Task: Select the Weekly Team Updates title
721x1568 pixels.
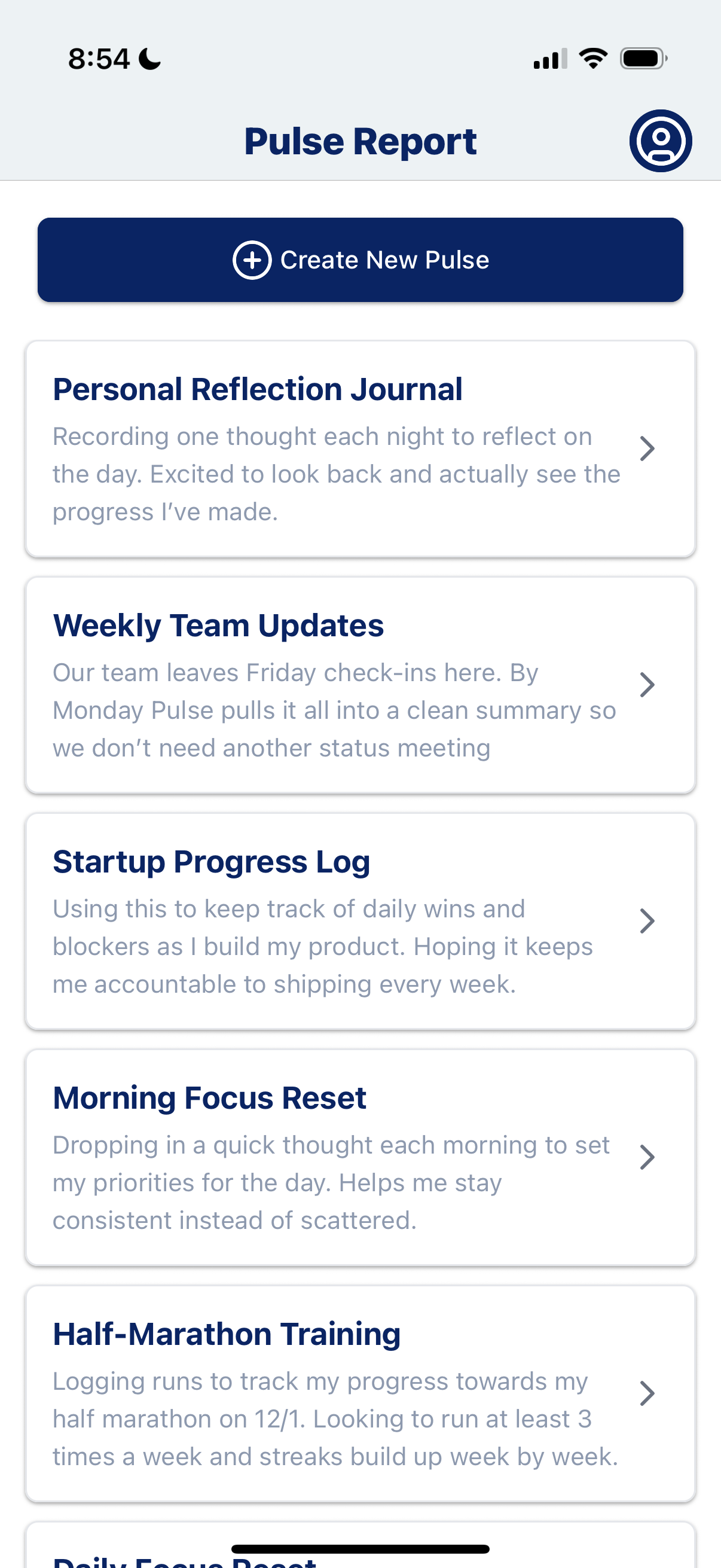Action: (x=218, y=626)
